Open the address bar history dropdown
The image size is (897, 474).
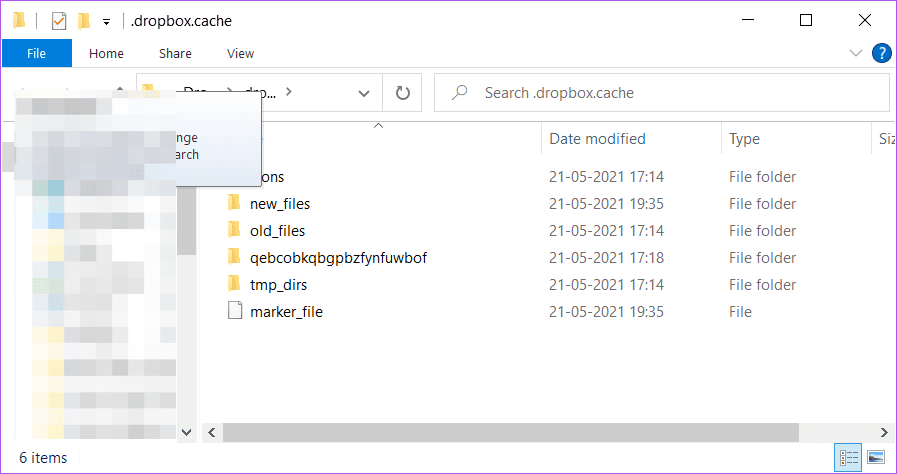(x=364, y=93)
